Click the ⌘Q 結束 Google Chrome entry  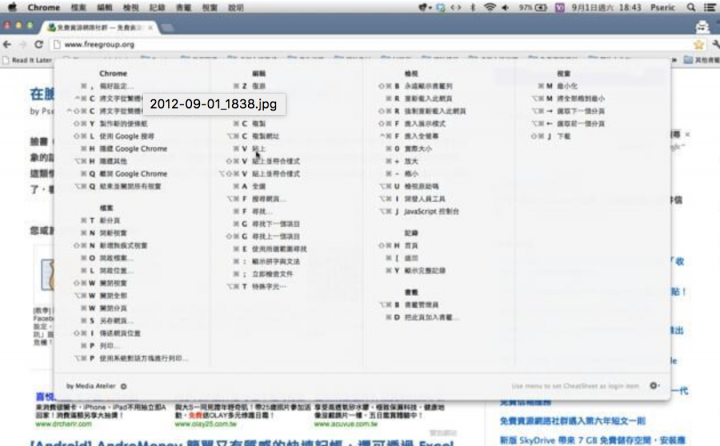point(124,174)
